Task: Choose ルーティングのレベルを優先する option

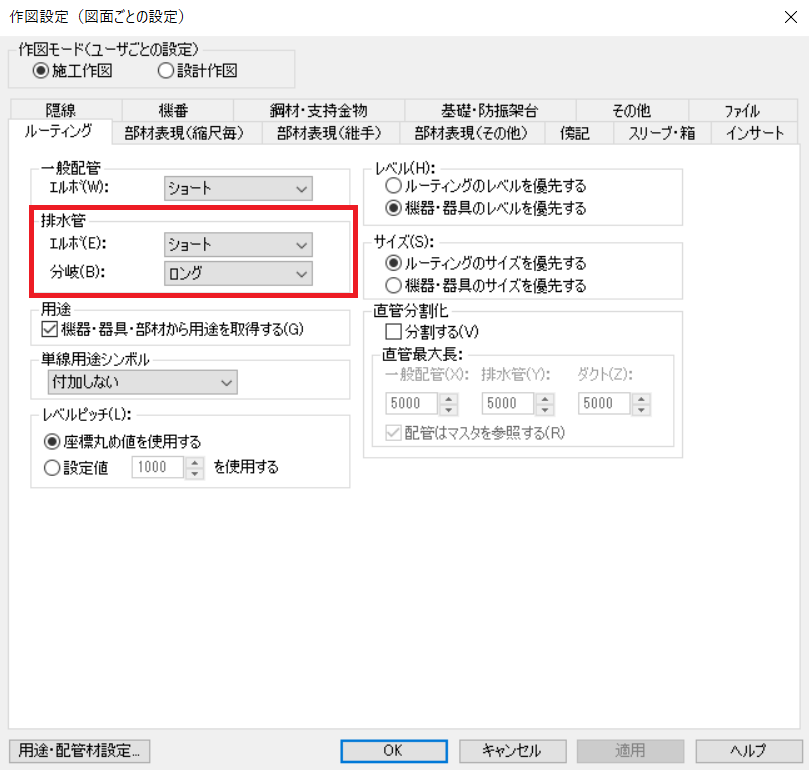Action: 394,186
